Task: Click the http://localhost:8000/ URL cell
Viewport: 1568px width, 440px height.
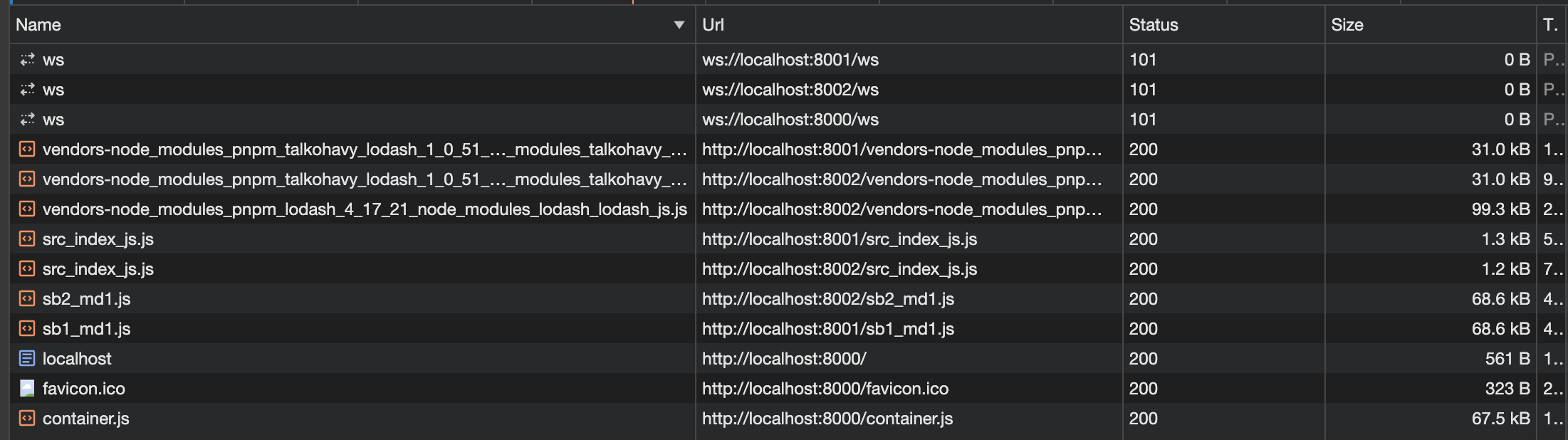Action: pos(909,359)
